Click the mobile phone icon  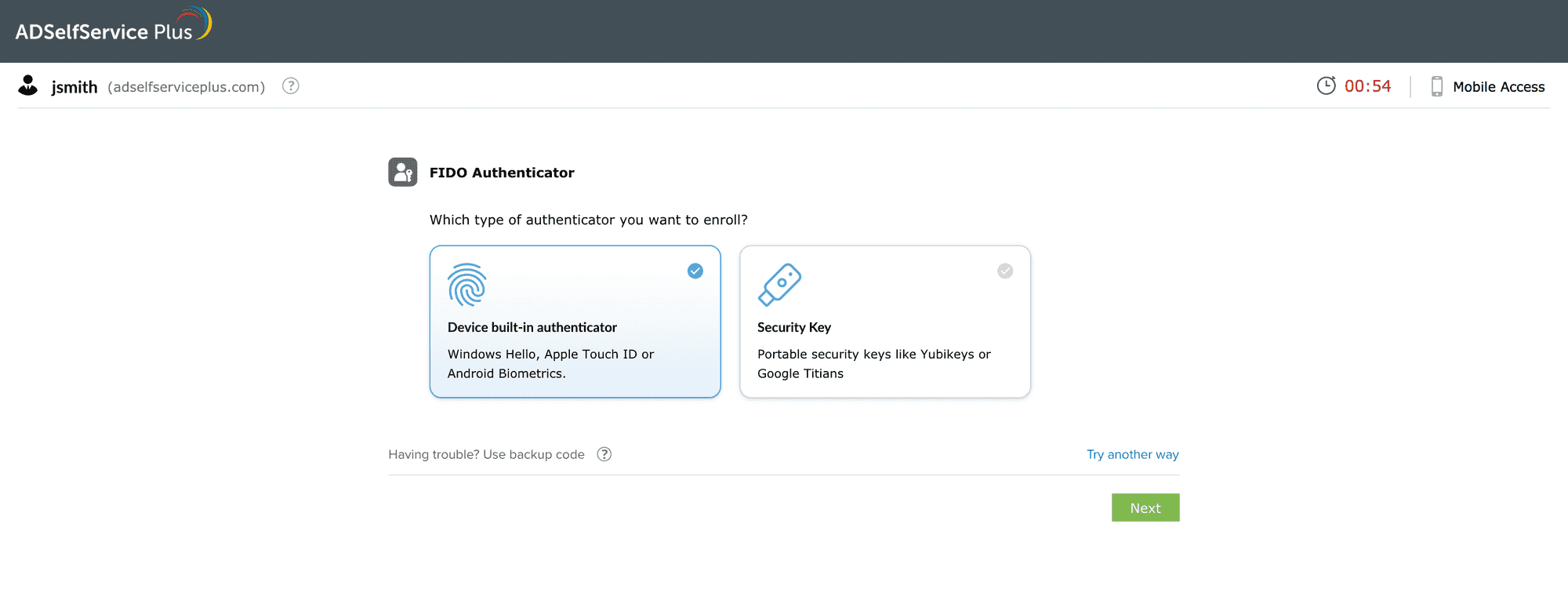(1436, 86)
